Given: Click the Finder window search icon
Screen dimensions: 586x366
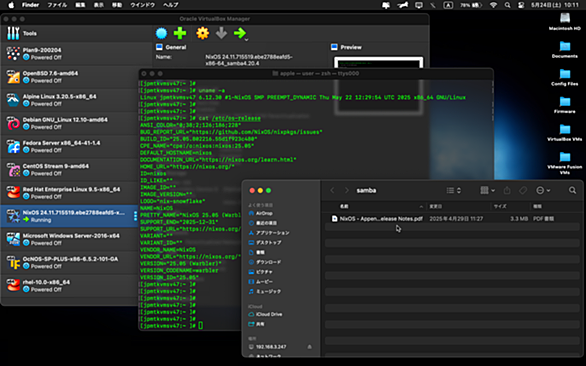Looking at the screenshot, I should point(573,191).
